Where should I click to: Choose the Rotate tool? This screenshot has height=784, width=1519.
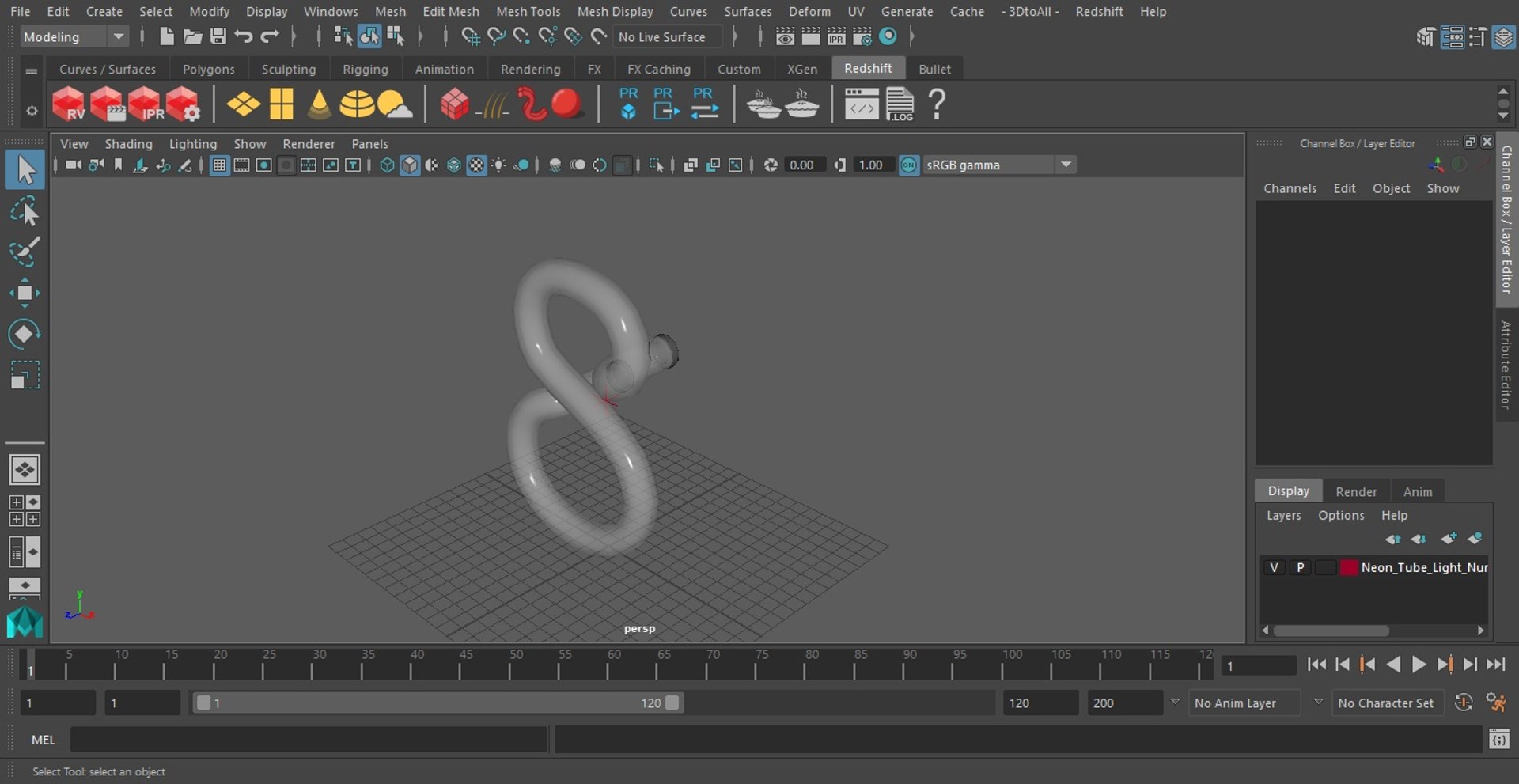(25, 334)
